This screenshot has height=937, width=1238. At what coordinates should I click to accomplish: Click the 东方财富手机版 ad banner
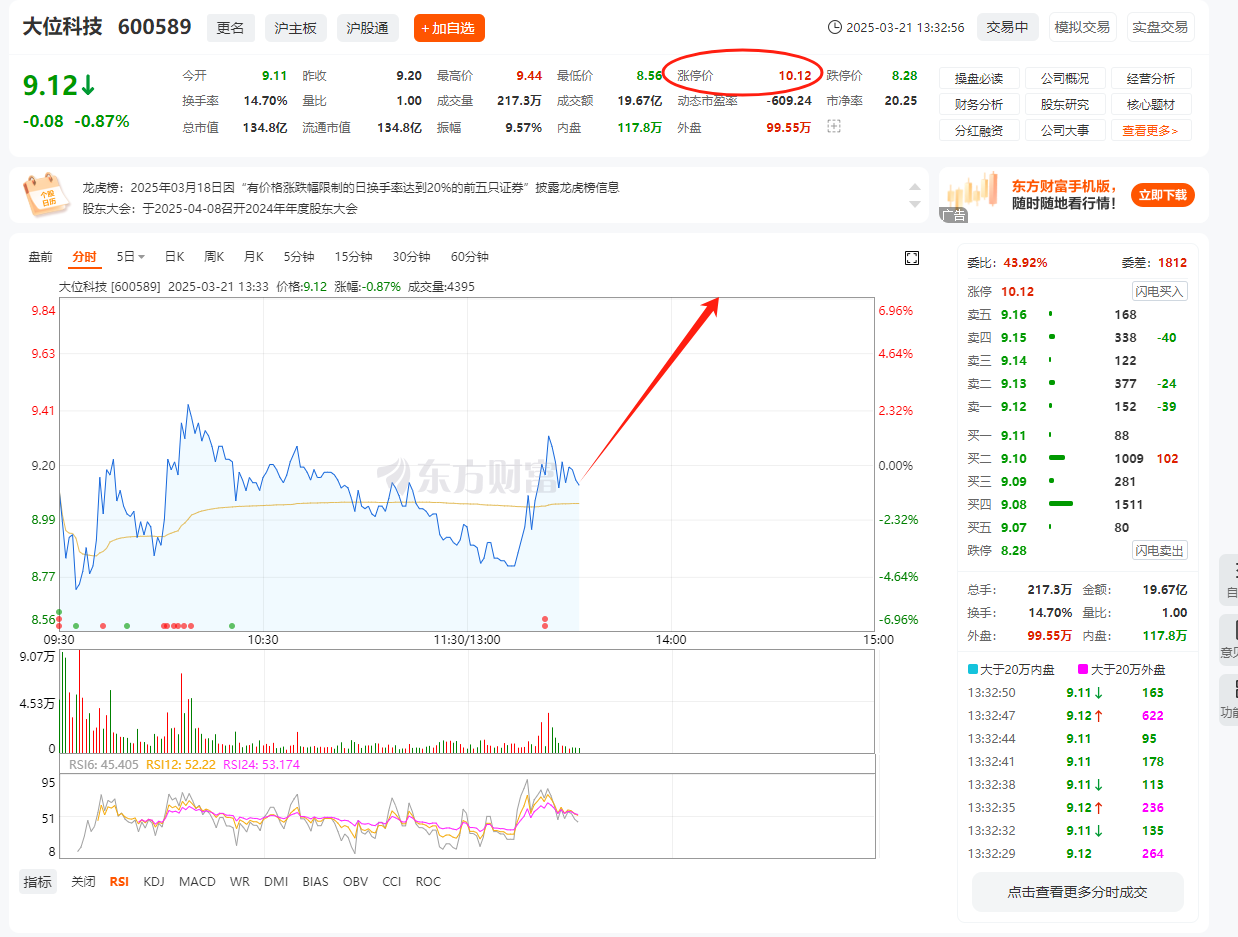(x=1074, y=195)
